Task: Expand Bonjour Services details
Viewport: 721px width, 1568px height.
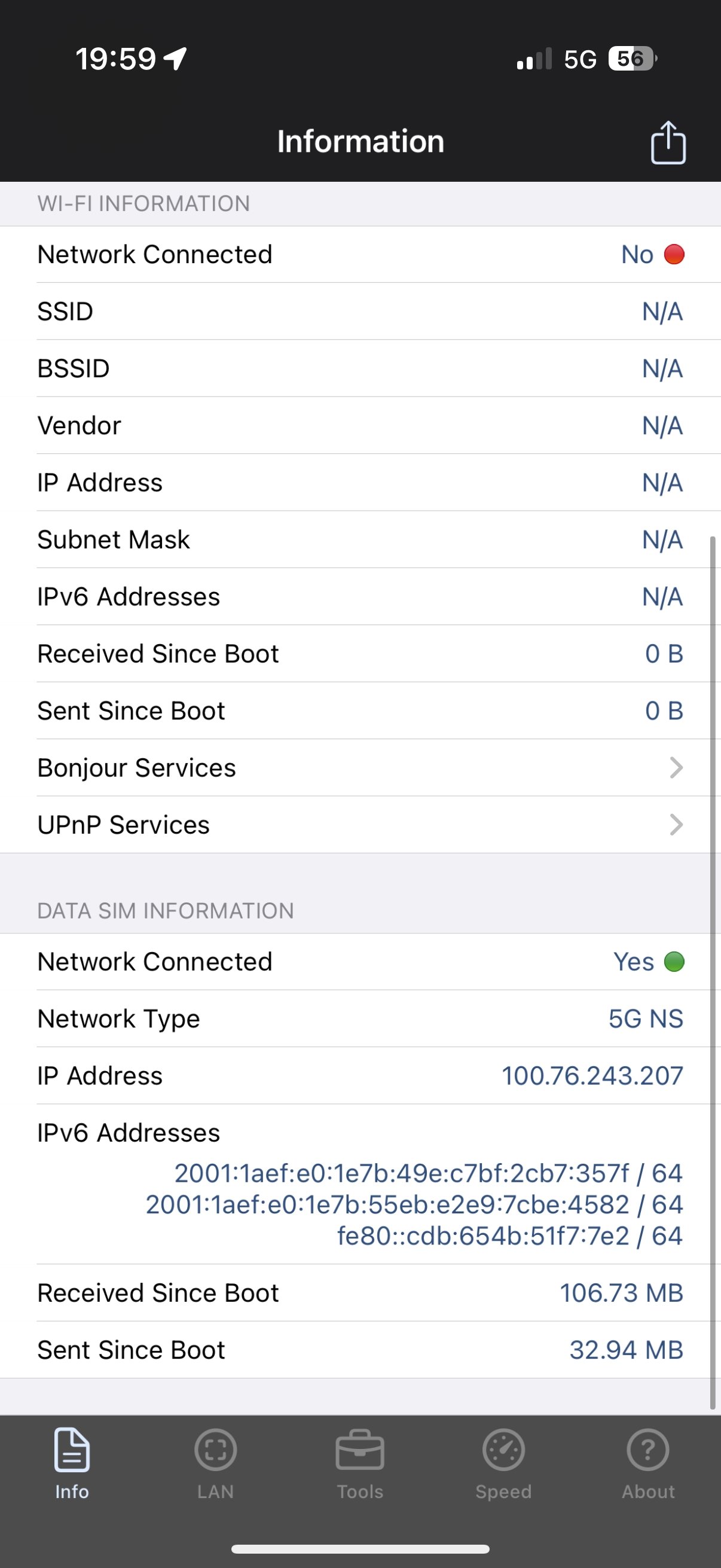Action: click(x=360, y=768)
